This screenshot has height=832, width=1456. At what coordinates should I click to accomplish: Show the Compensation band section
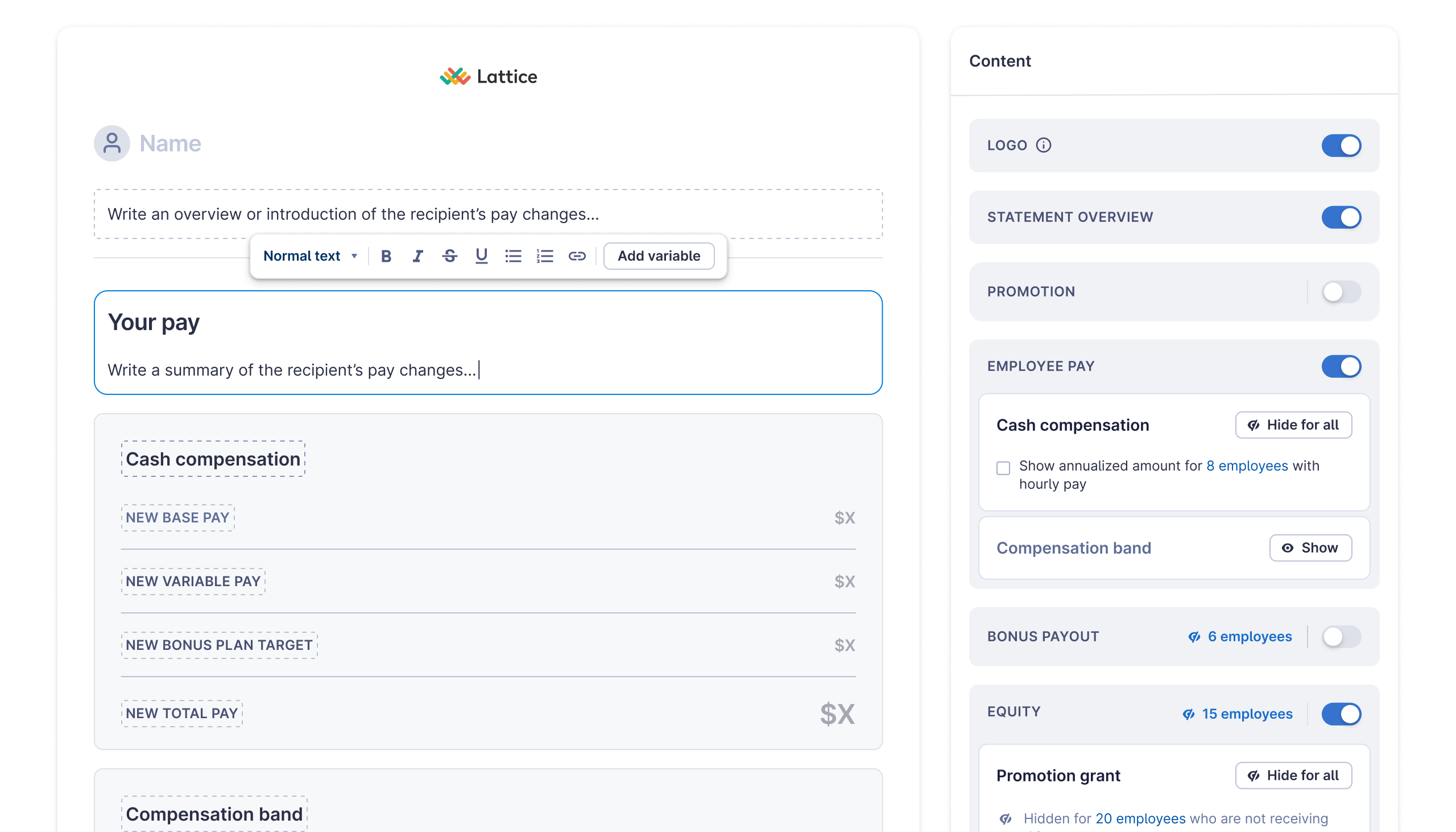(1310, 548)
